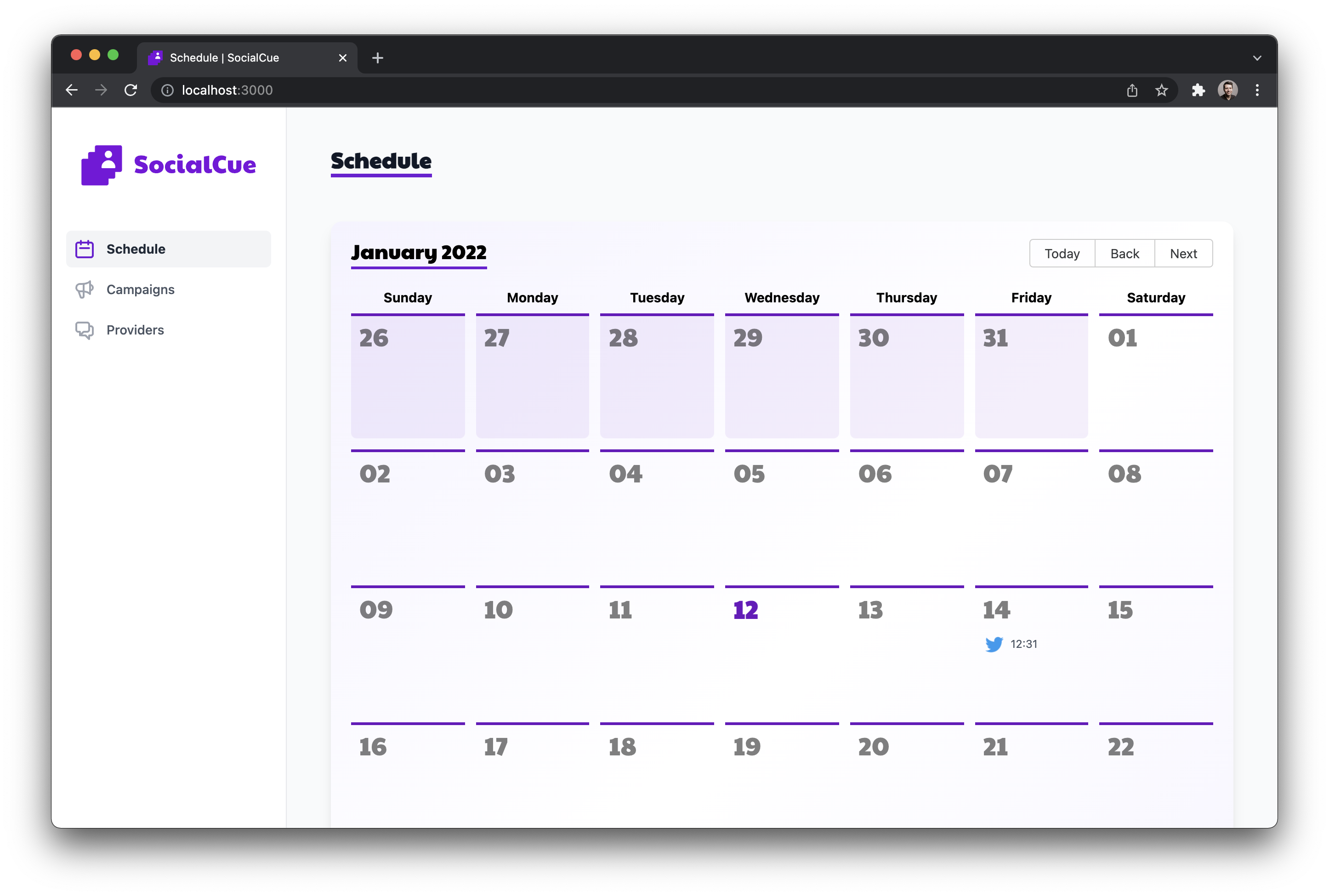Click the Campaigns megaphone icon
This screenshot has width=1329, height=896.
[x=84, y=290]
